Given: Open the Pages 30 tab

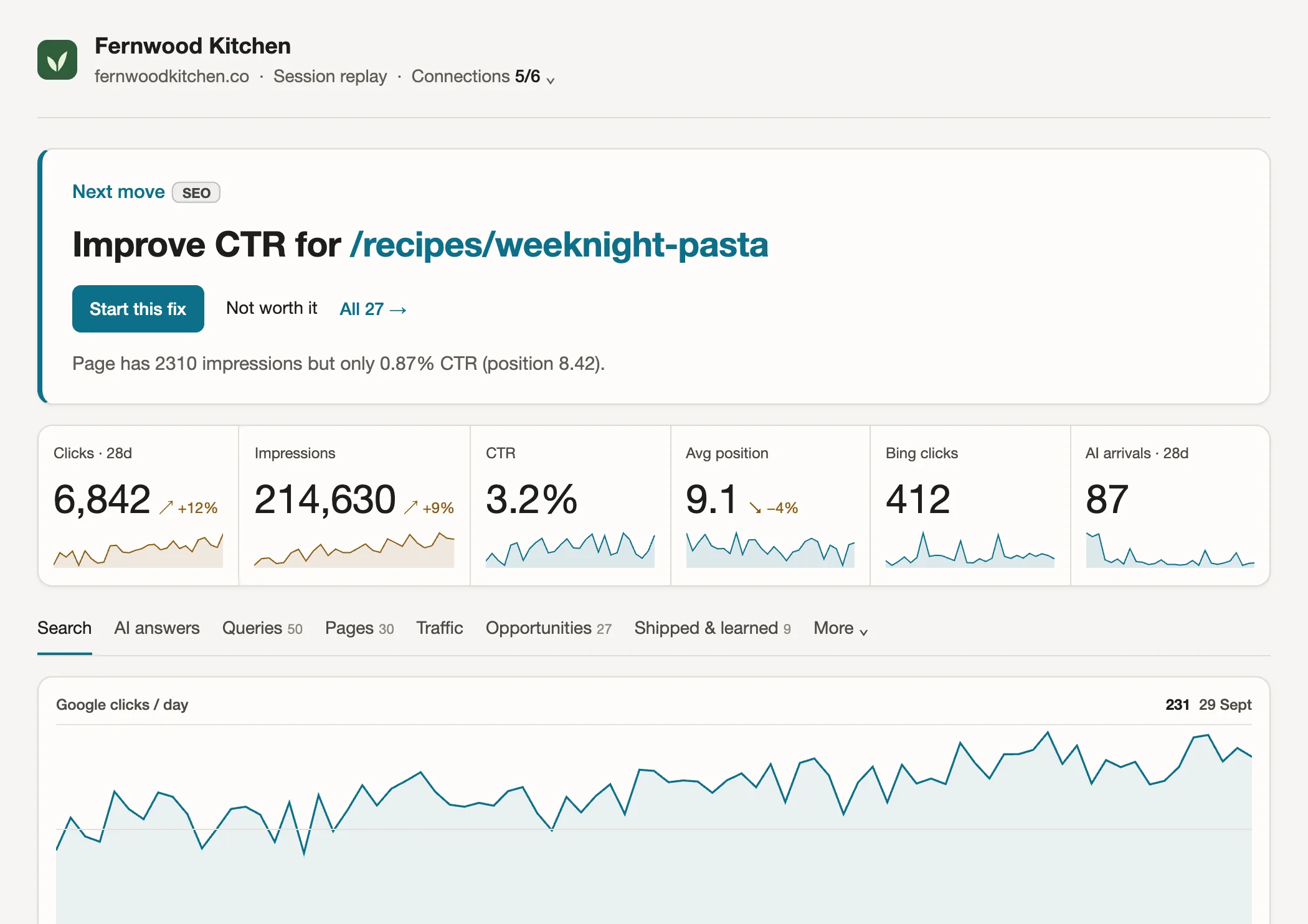Looking at the screenshot, I should pos(359,628).
